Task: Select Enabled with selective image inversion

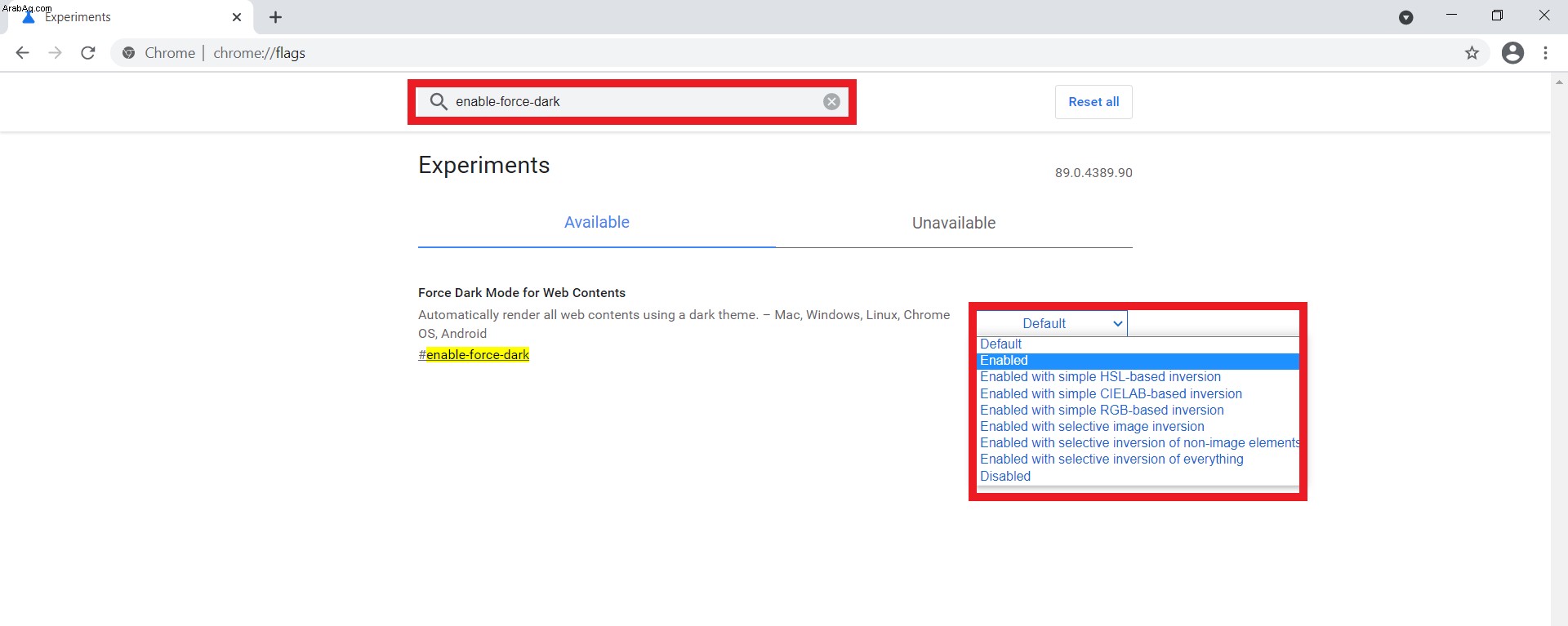Action: point(1138,427)
